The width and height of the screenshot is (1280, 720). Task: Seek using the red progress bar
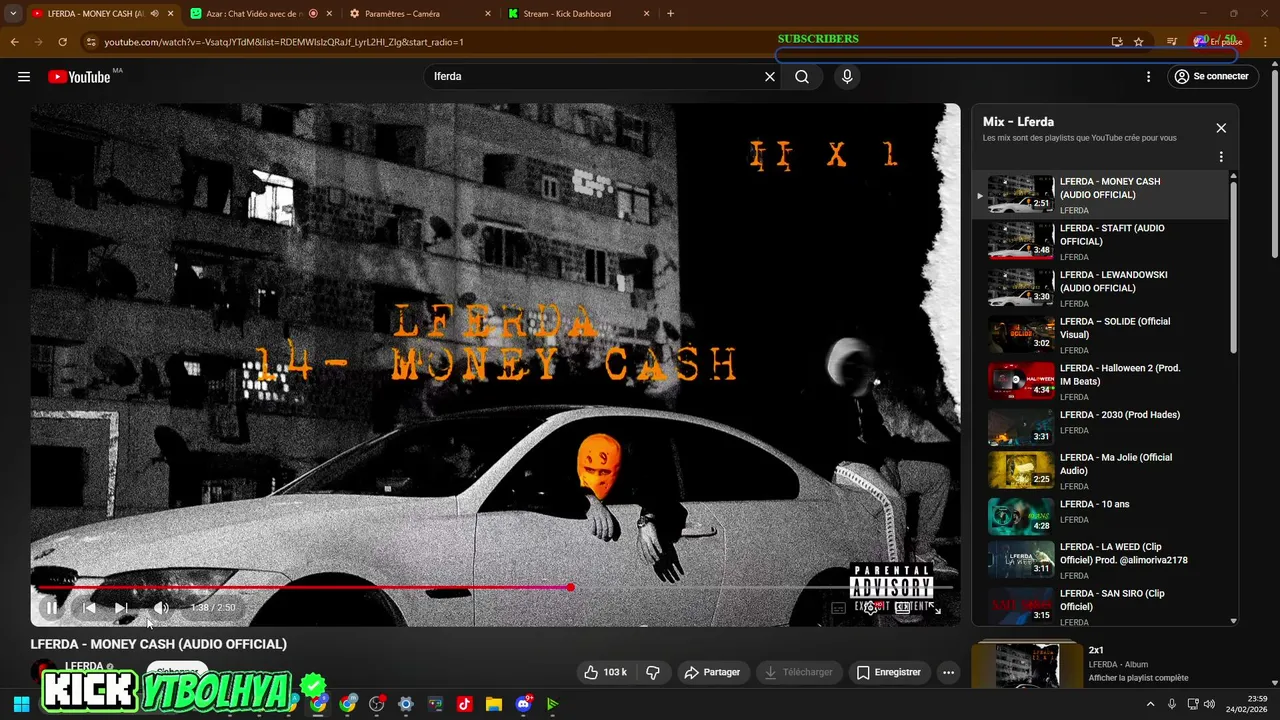[496, 587]
